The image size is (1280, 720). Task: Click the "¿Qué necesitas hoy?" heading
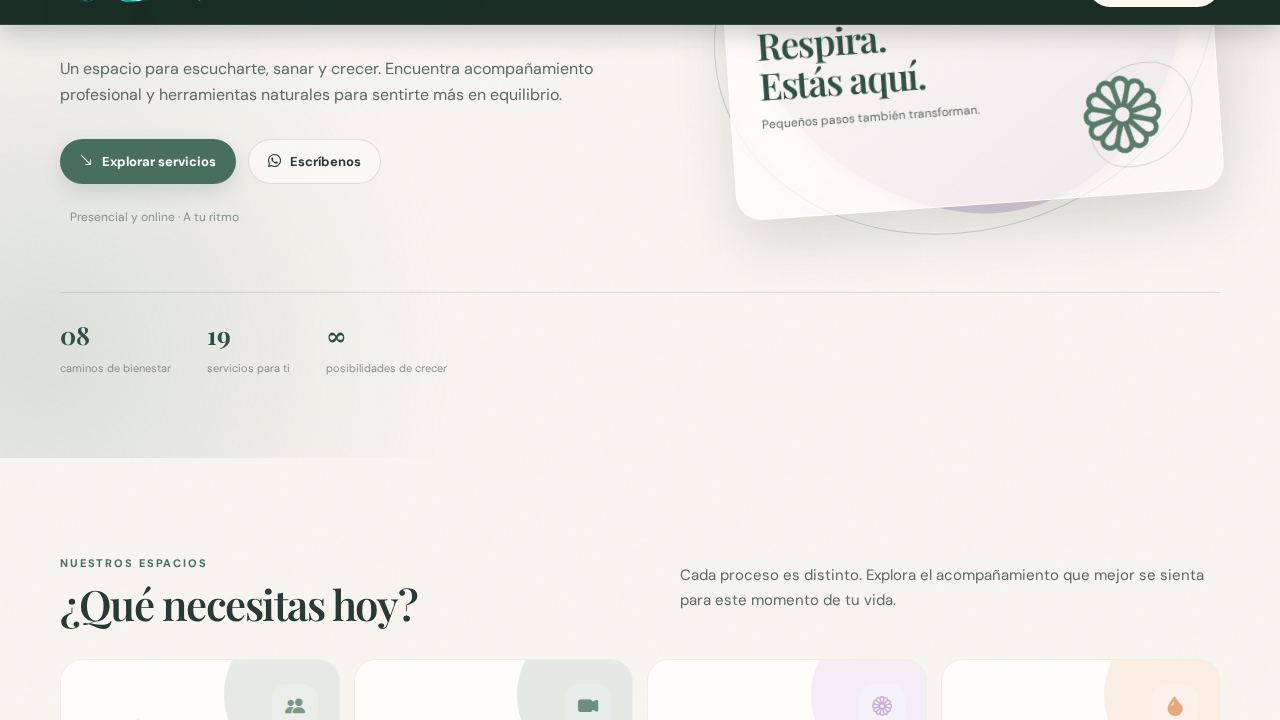tap(239, 606)
